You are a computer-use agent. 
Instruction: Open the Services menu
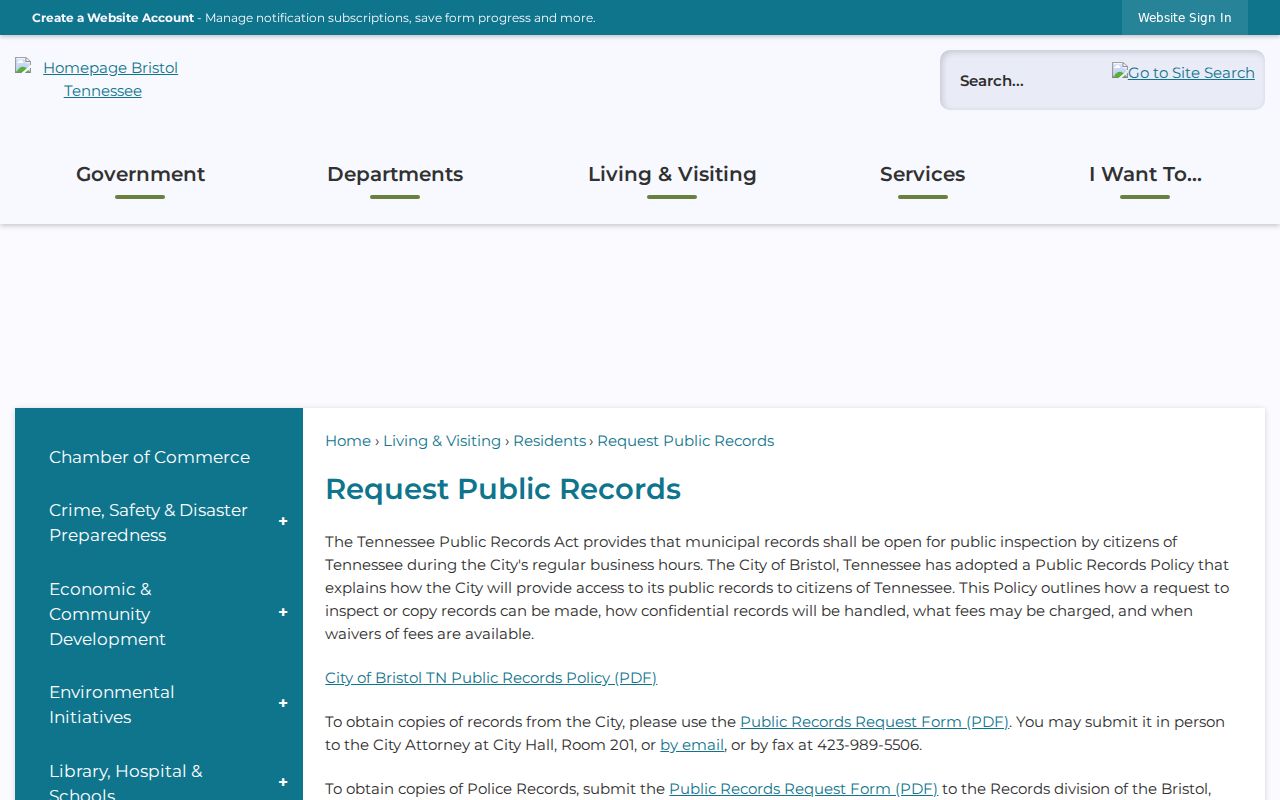click(922, 174)
